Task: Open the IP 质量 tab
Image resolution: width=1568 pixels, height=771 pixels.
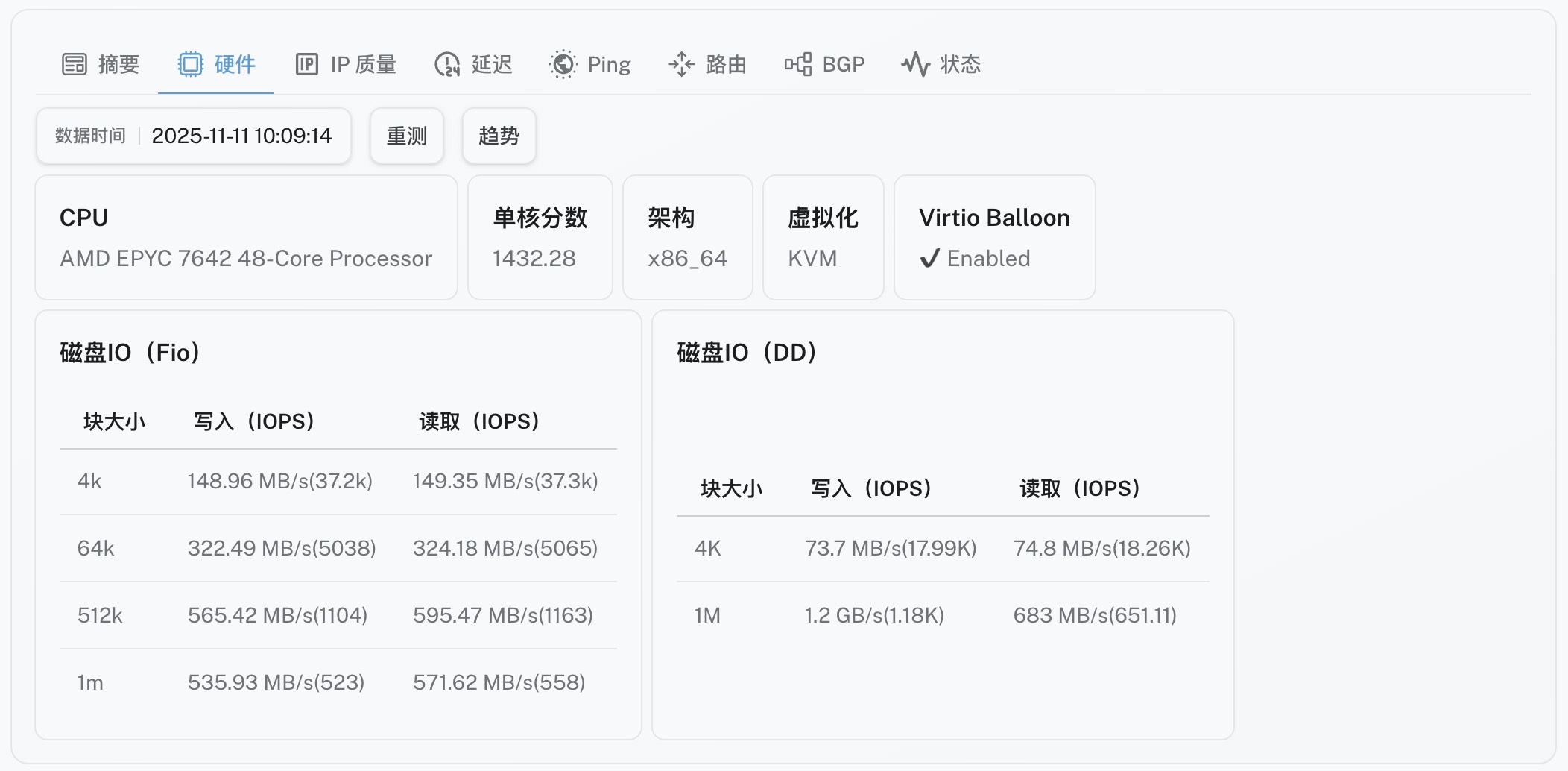Action: 363,65
